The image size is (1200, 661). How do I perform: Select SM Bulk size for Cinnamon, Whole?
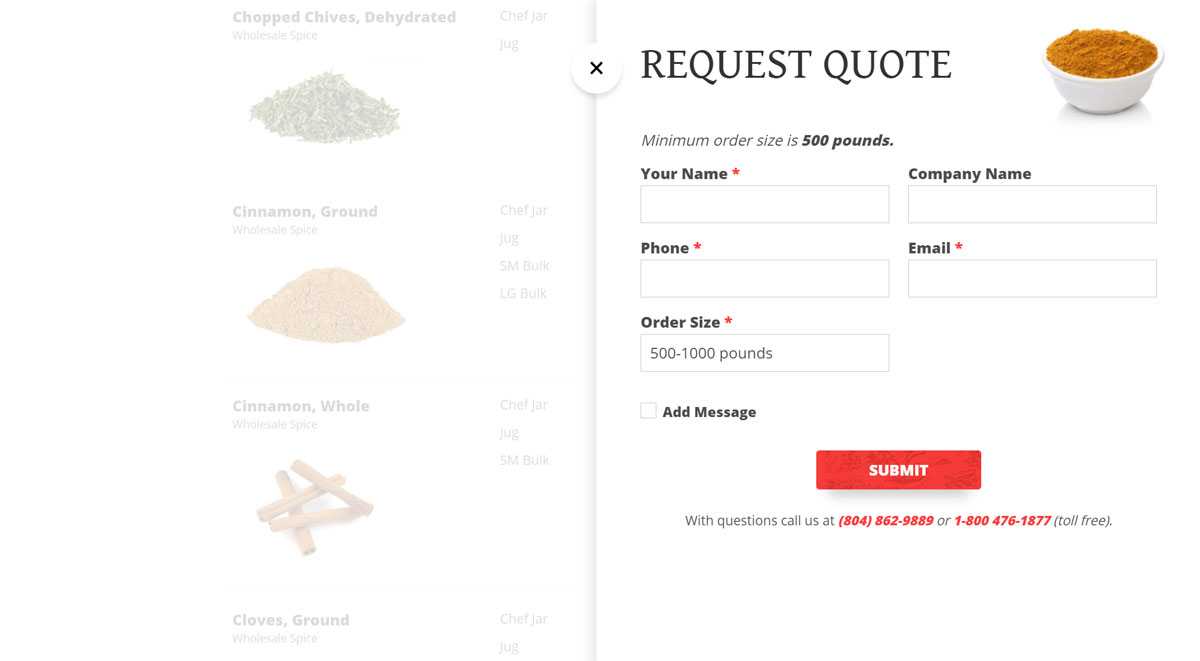click(524, 460)
